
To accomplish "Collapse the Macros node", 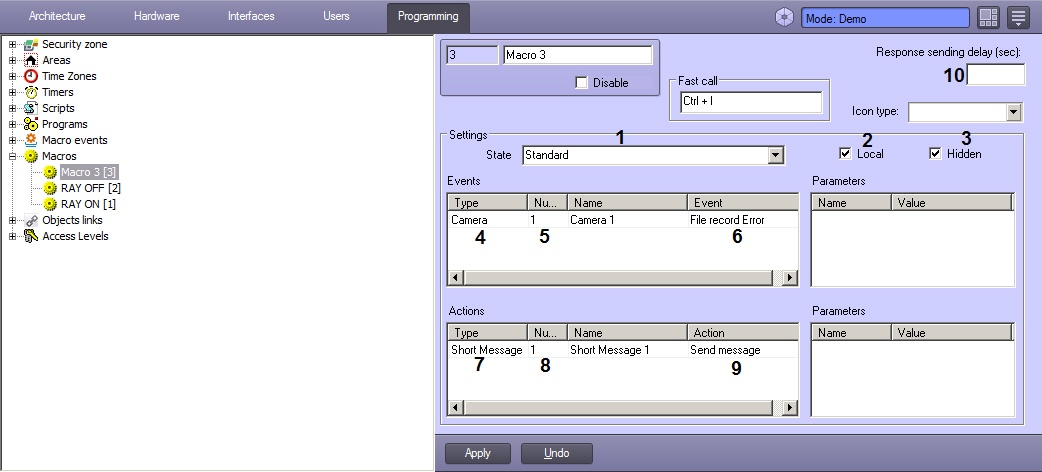I will click(x=12, y=156).
